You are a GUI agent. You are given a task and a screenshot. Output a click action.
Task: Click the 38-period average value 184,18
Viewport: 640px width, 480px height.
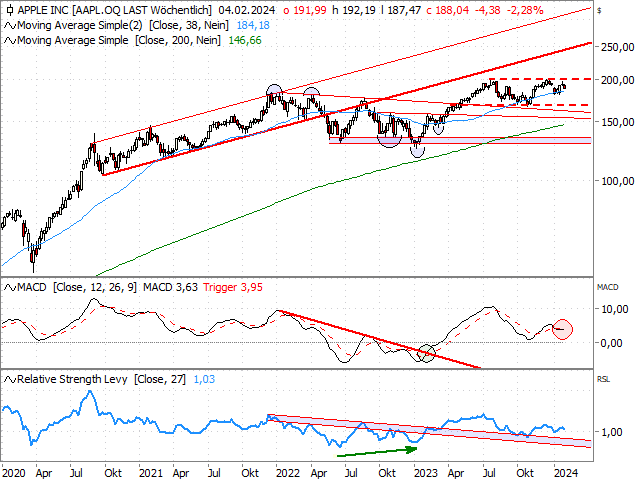(253, 25)
